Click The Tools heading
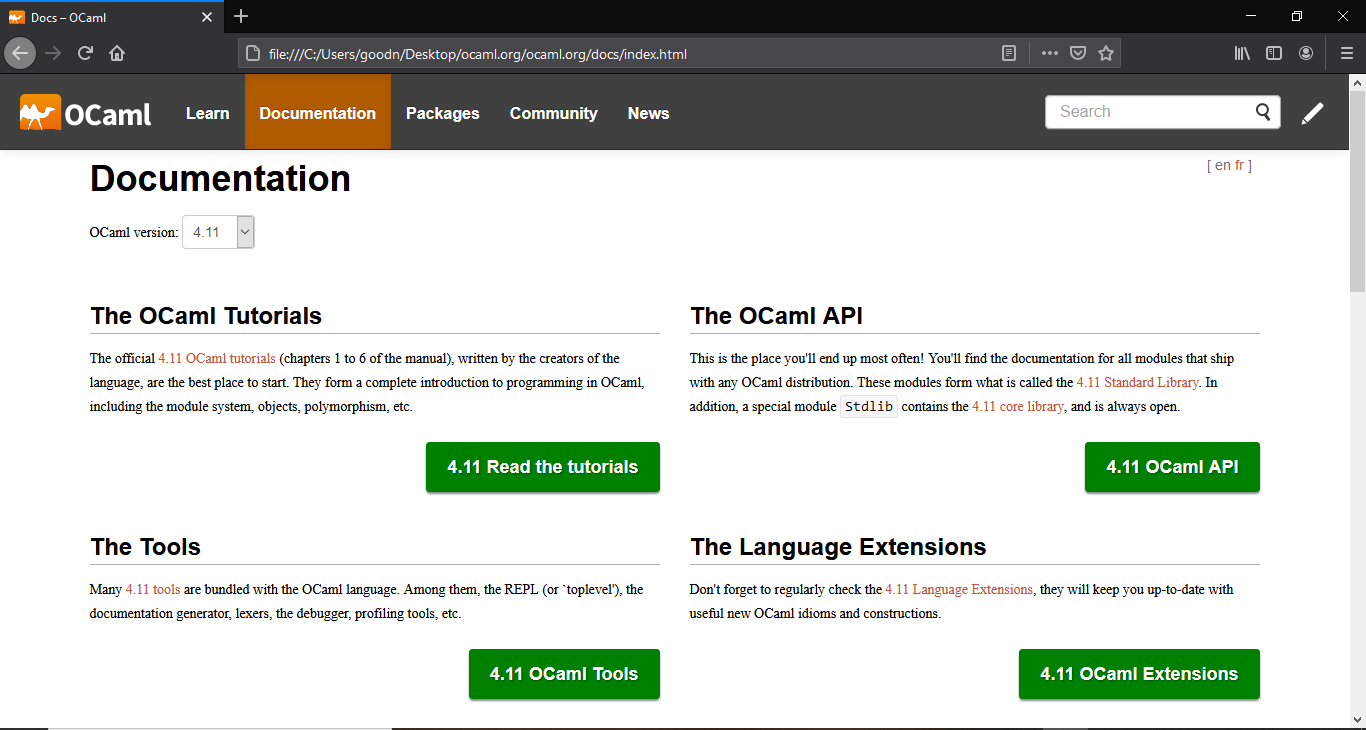This screenshot has height=730, width=1366. coord(145,547)
